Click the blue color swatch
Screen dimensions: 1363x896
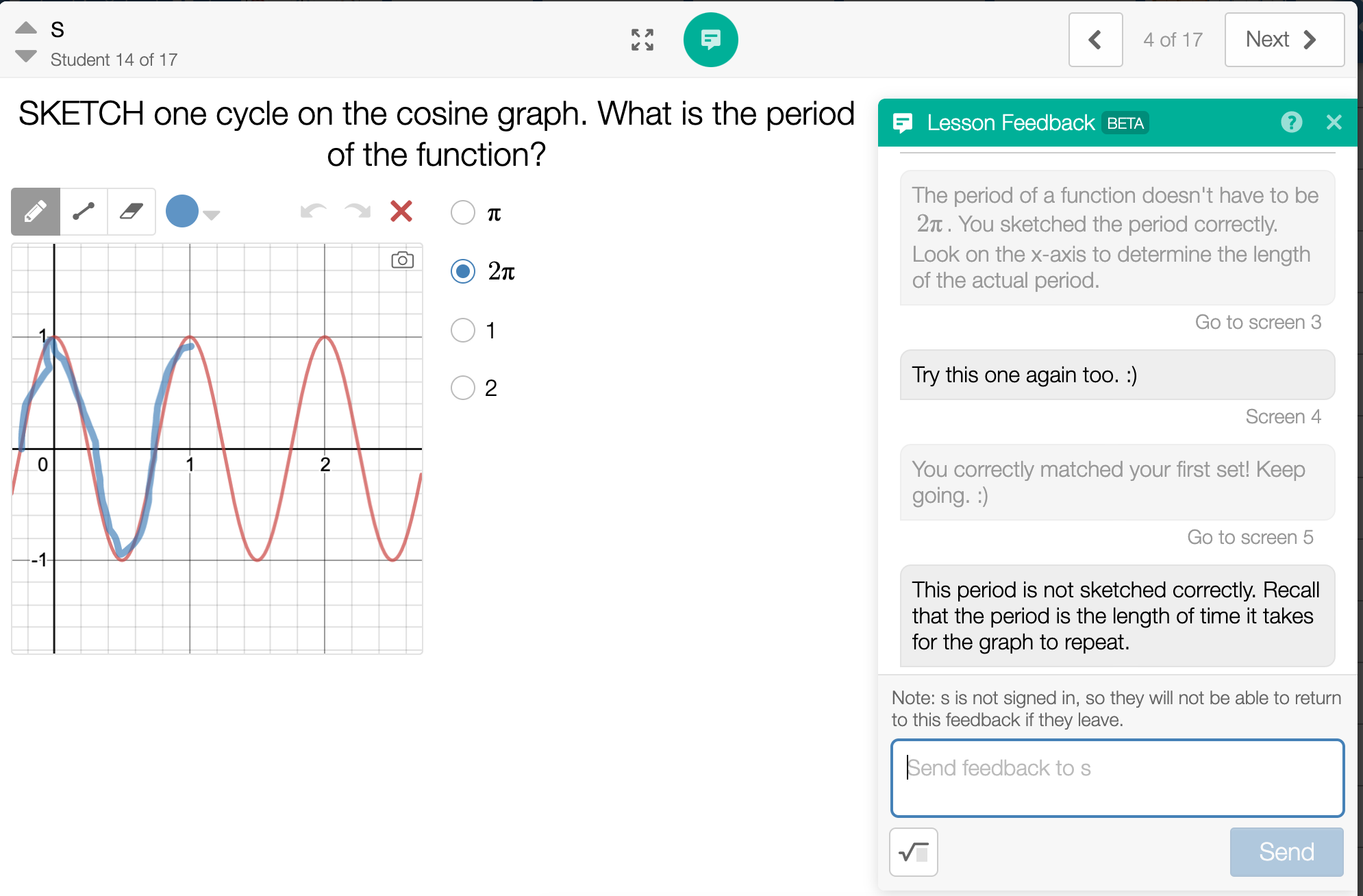[182, 211]
